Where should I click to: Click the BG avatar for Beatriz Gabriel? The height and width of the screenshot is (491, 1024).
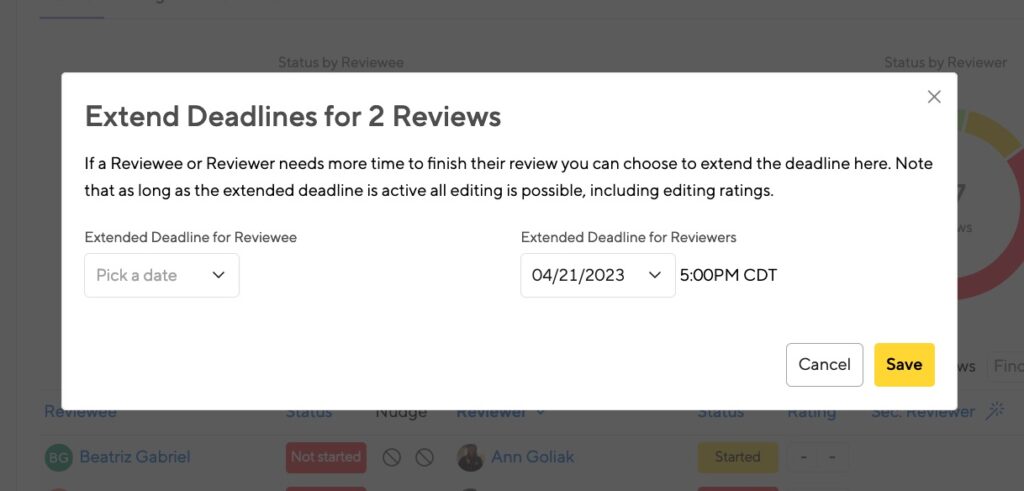pos(58,457)
